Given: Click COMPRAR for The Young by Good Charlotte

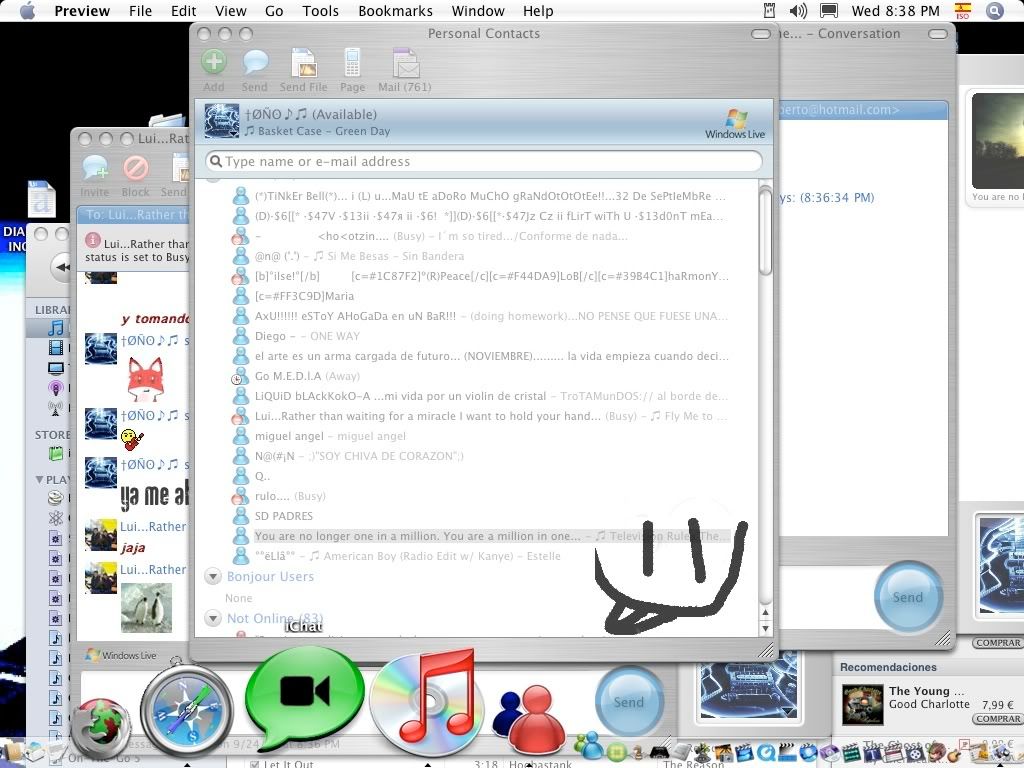Looking at the screenshot, I should click(998, 718).
